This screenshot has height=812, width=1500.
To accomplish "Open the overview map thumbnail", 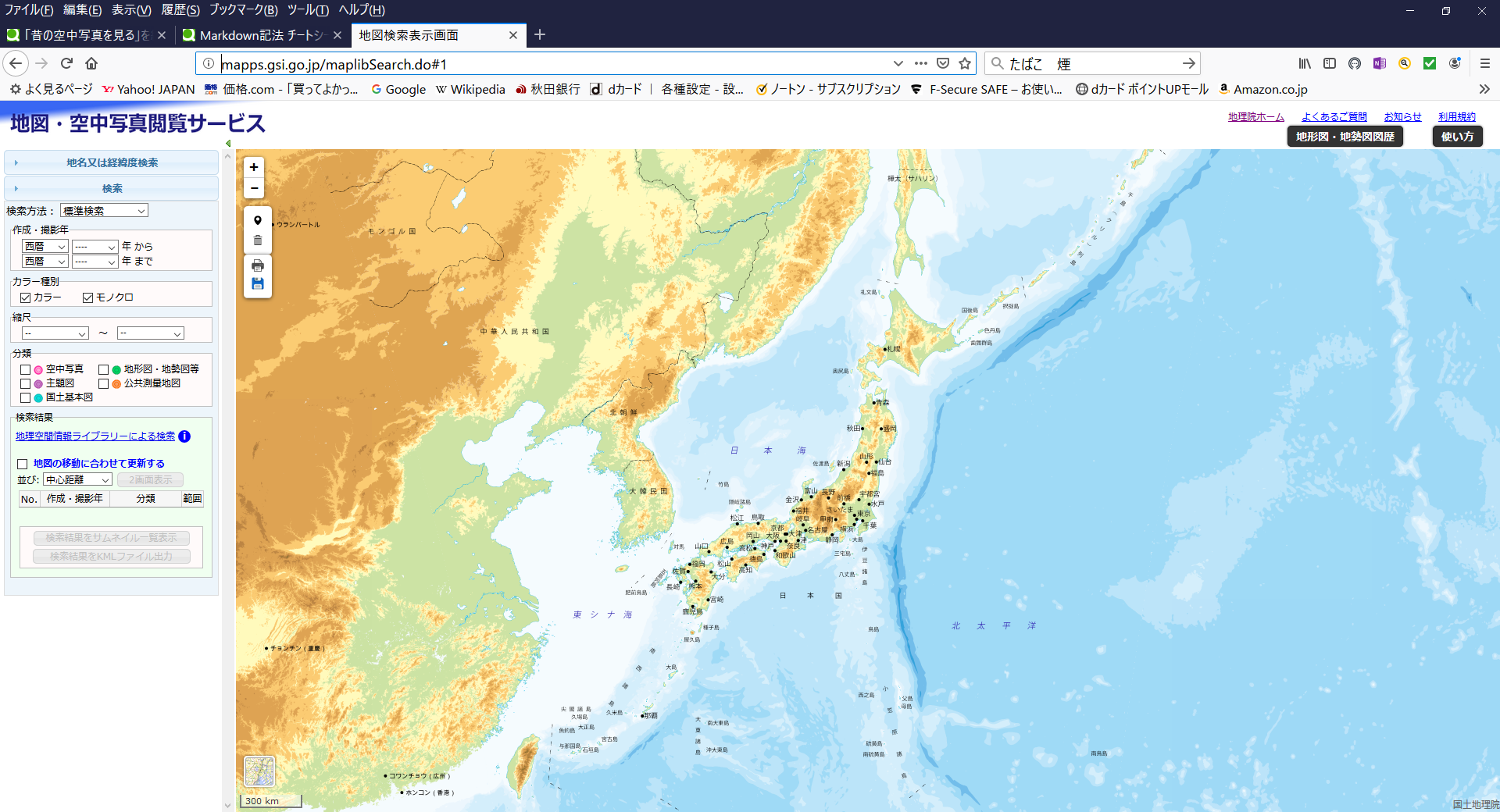I will (x=259, y=771).
